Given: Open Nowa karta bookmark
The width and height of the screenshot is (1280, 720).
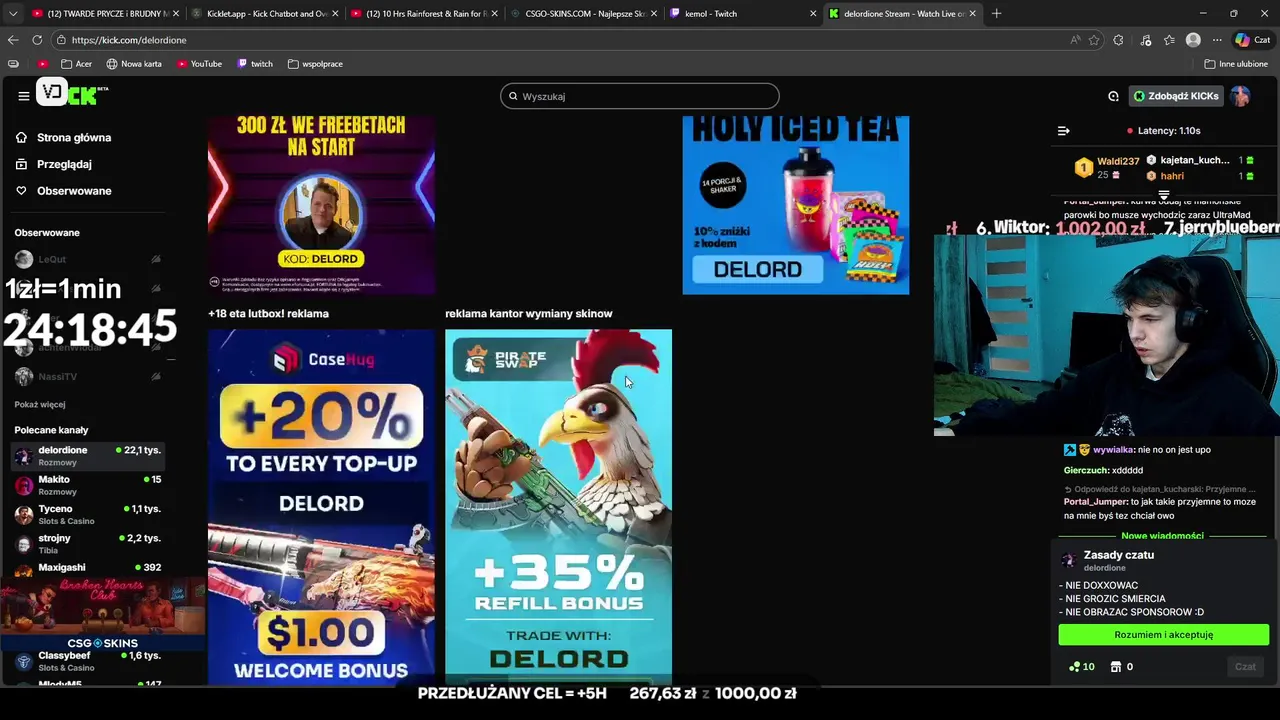Looking at the screenshot, I should pos(134,64).
